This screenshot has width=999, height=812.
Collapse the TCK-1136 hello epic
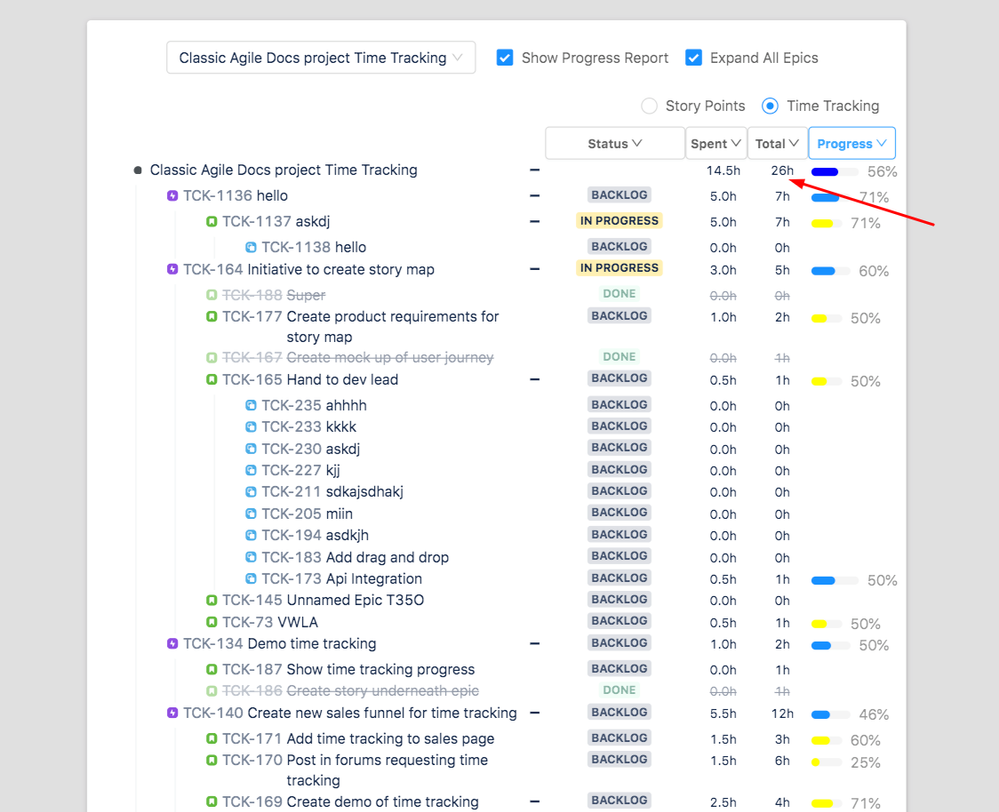point(534,196)
